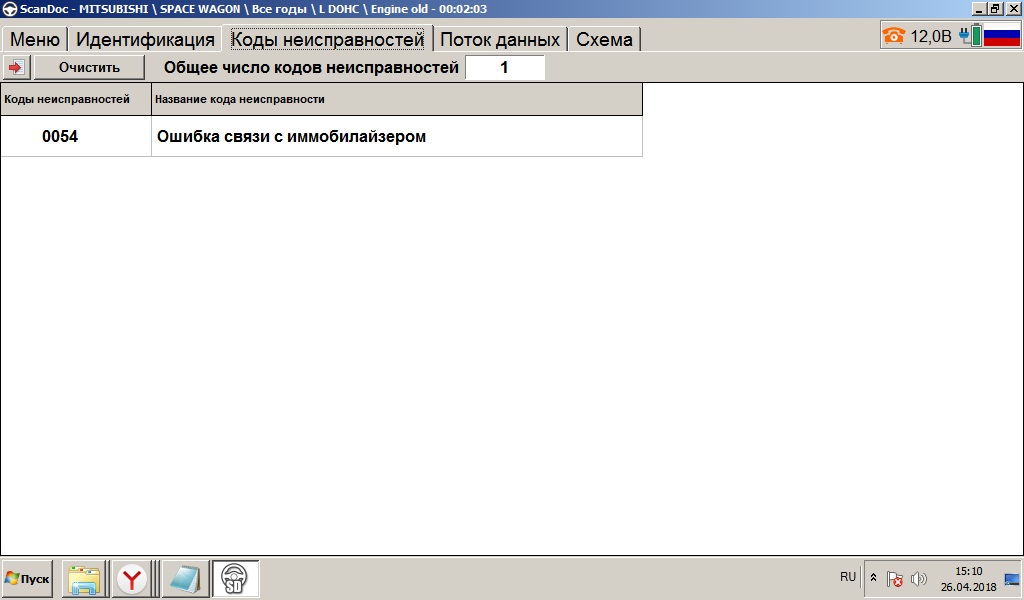Click the Russian flag language icon
This screenshot has width=1024, height=600.
tap(1002, 35)
